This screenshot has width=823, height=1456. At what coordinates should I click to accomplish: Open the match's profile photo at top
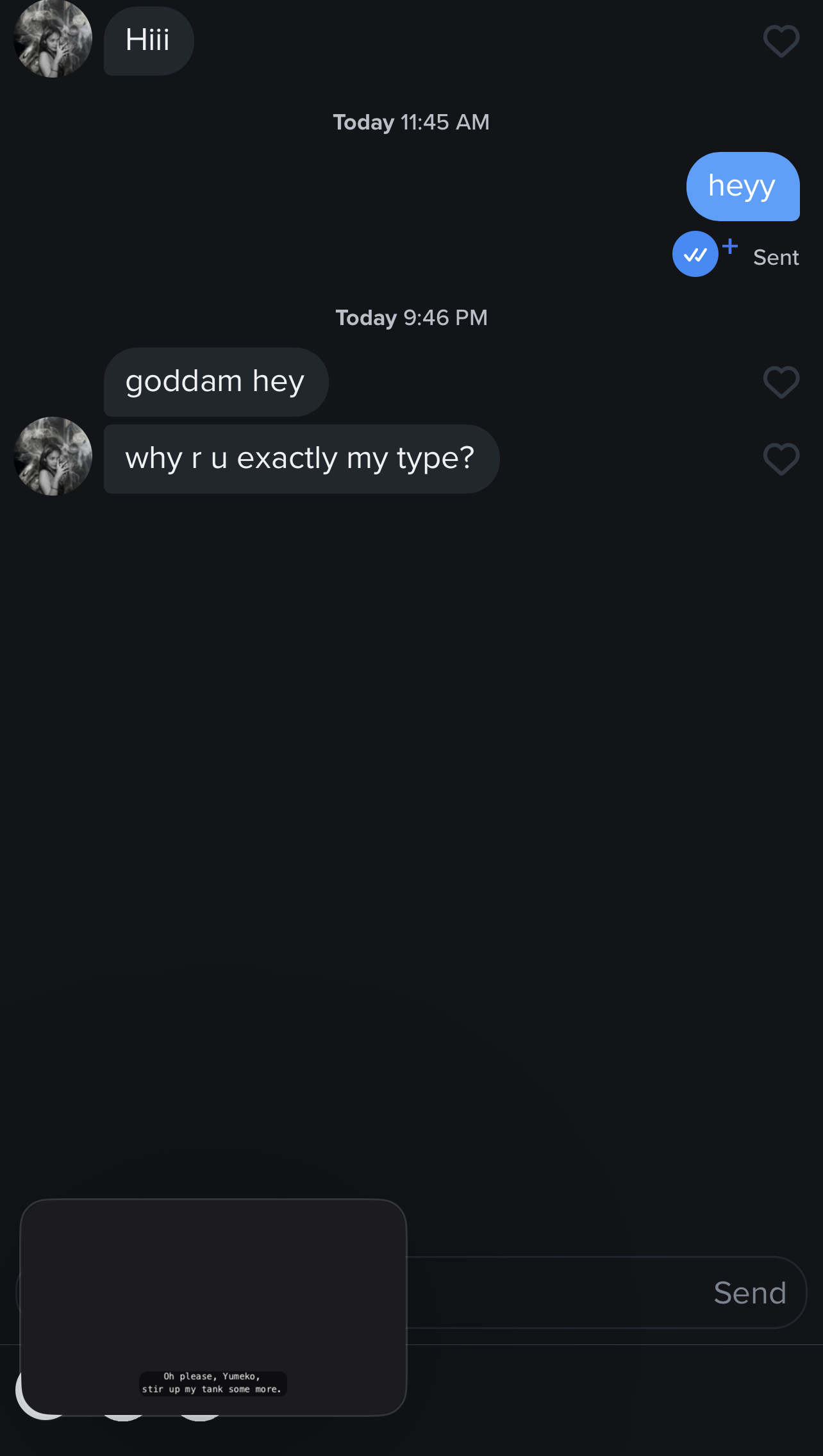tap(53, 38)
